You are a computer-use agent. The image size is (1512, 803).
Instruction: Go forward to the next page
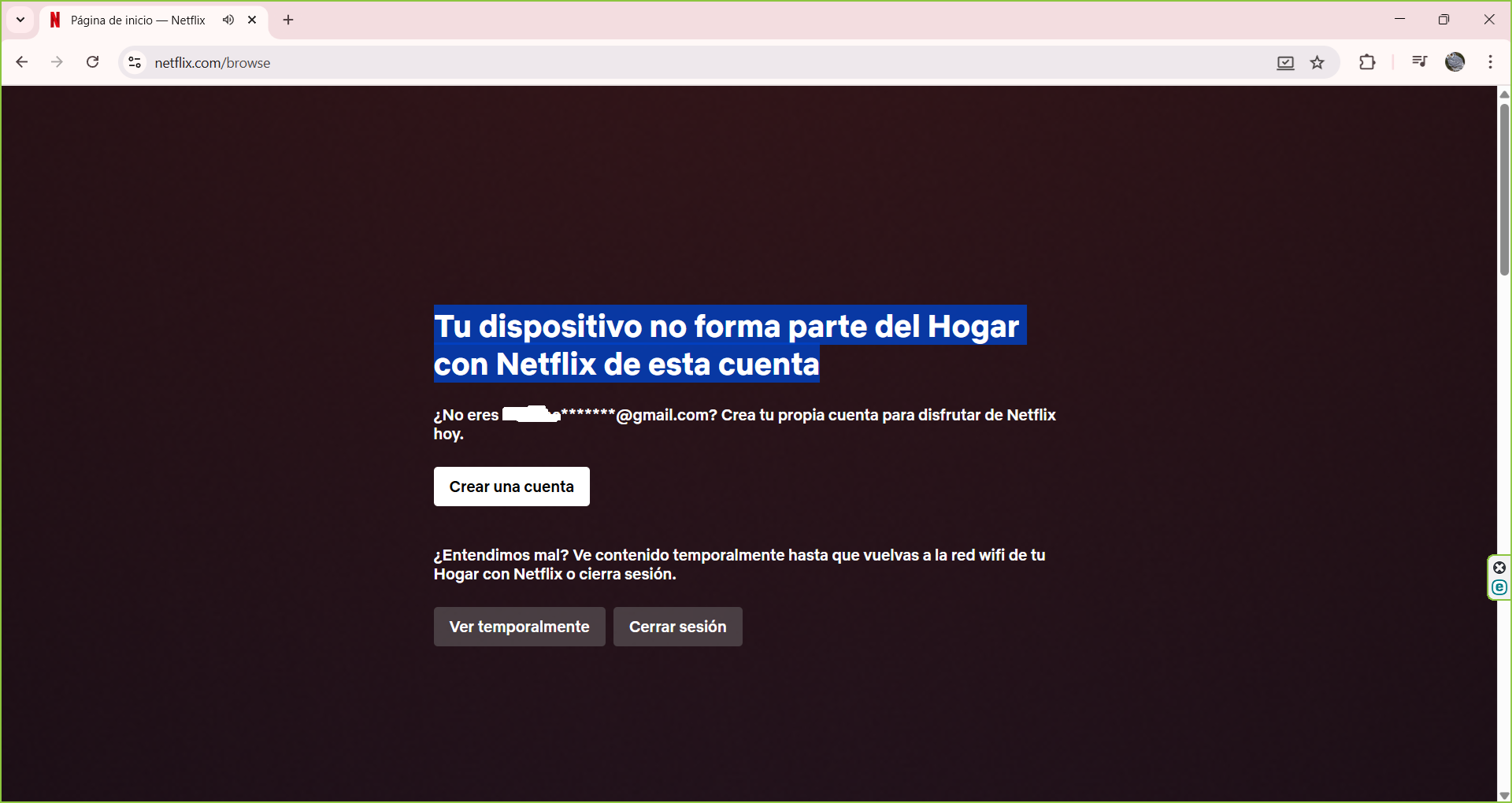57,62
